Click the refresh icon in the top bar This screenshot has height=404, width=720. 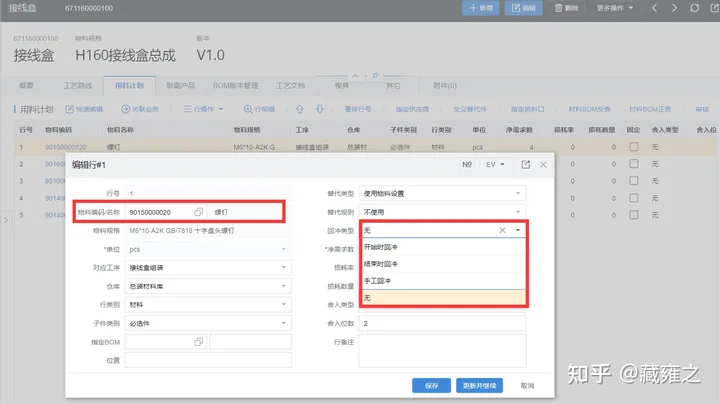click(x=694, y=8)
